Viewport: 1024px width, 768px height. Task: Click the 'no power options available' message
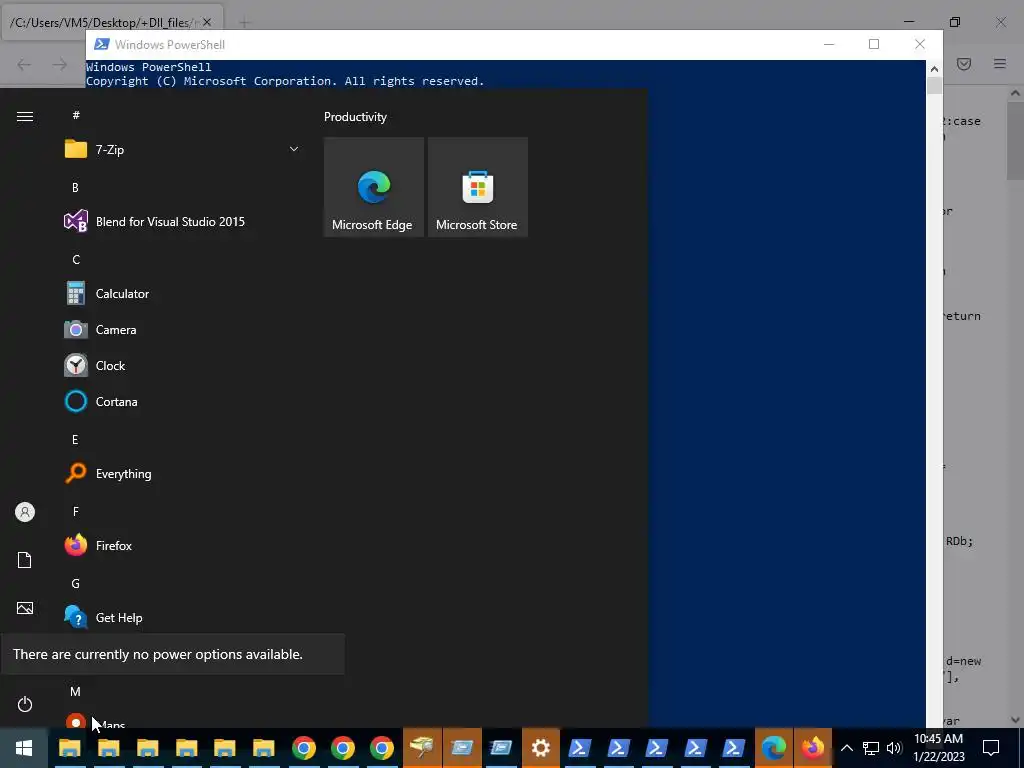[x=157, y=654]
